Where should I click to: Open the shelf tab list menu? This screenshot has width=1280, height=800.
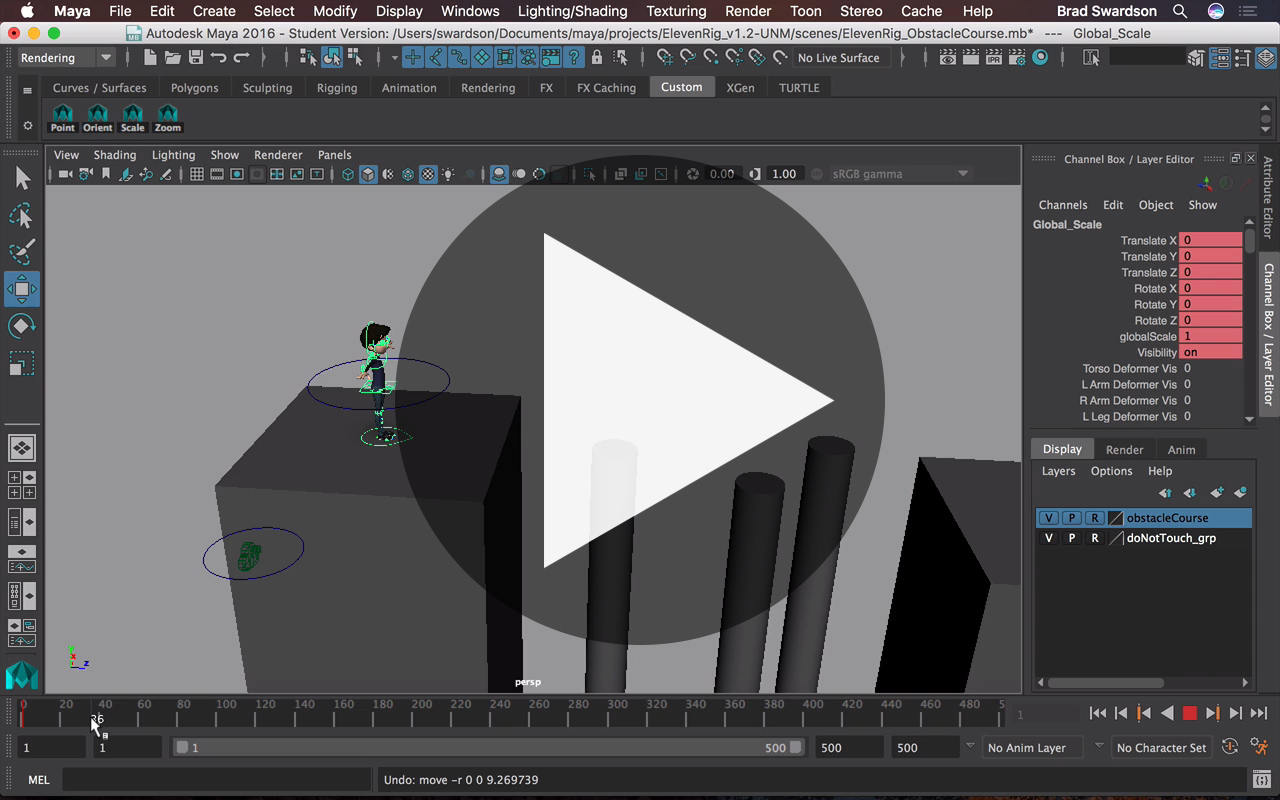click(27, 90)
